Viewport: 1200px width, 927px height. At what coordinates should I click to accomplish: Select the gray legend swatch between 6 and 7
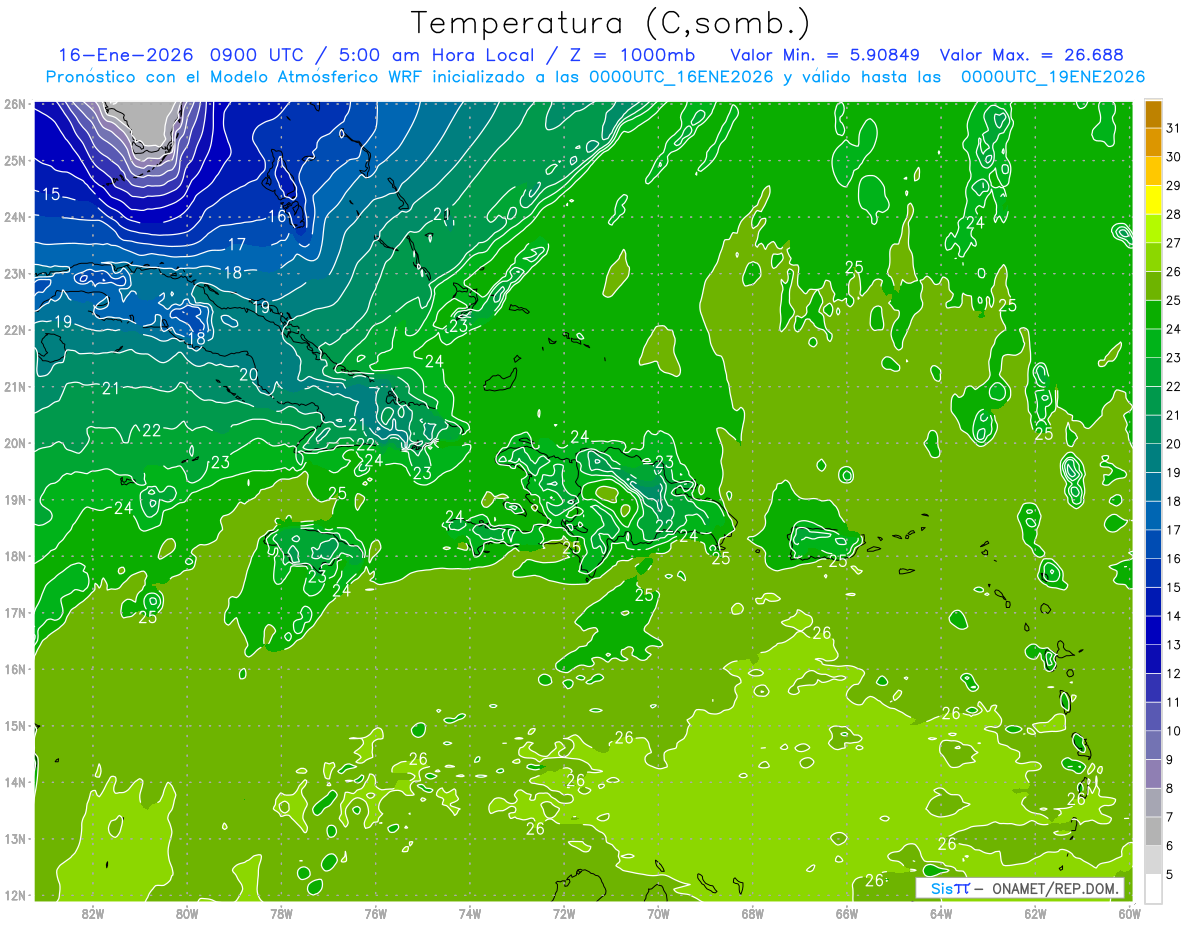click(1154, 831)
